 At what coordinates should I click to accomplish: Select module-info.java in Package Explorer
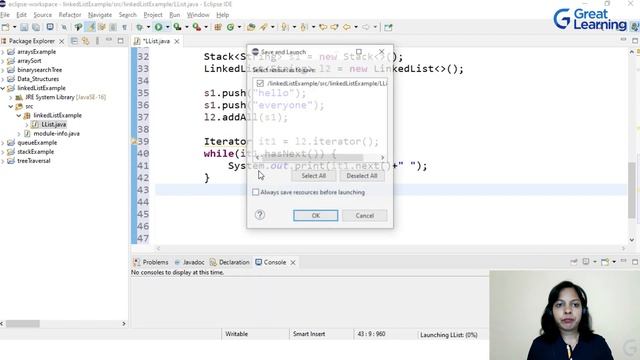[56, 133]
